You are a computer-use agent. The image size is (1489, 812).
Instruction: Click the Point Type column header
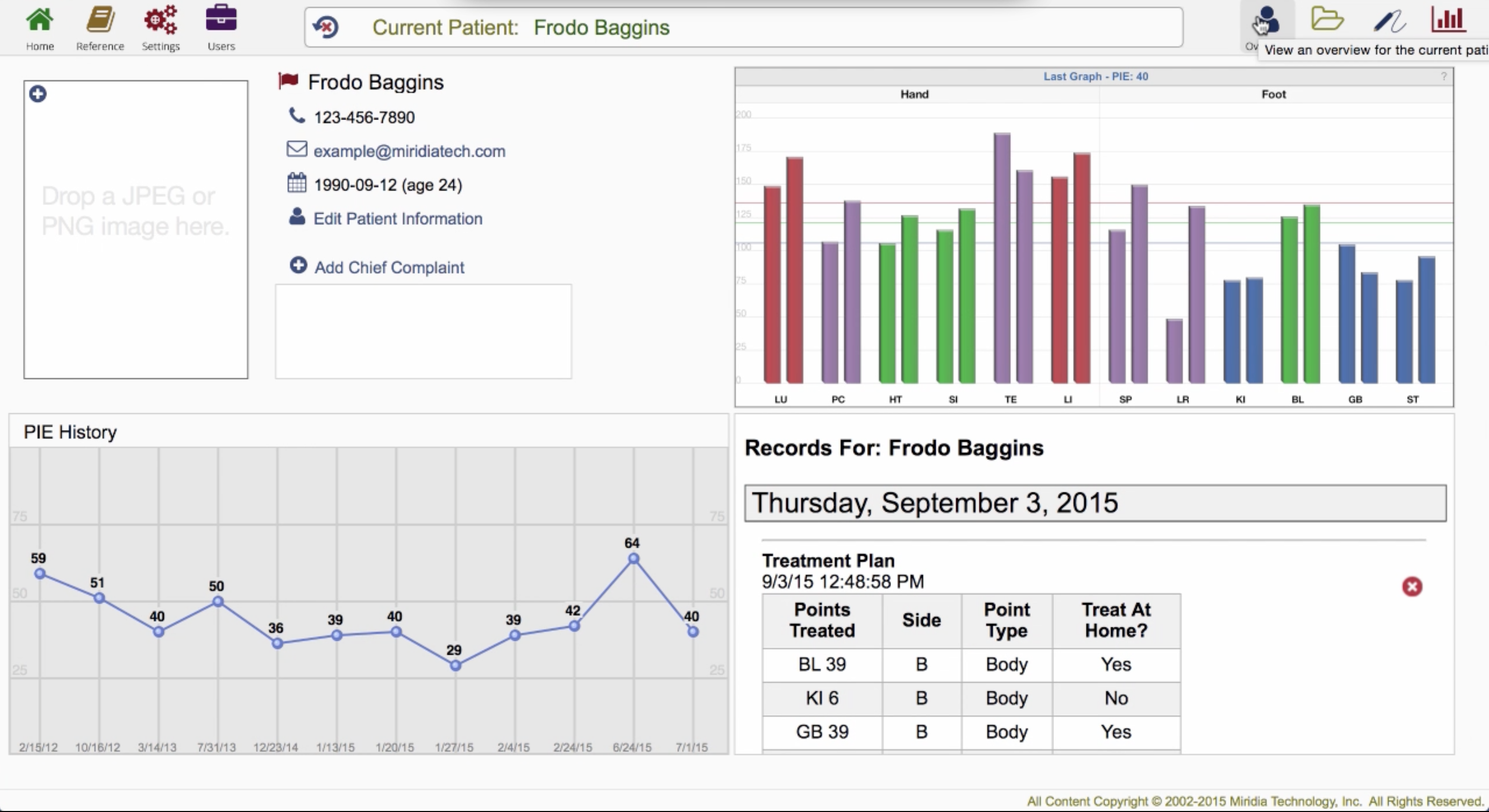1007,620
